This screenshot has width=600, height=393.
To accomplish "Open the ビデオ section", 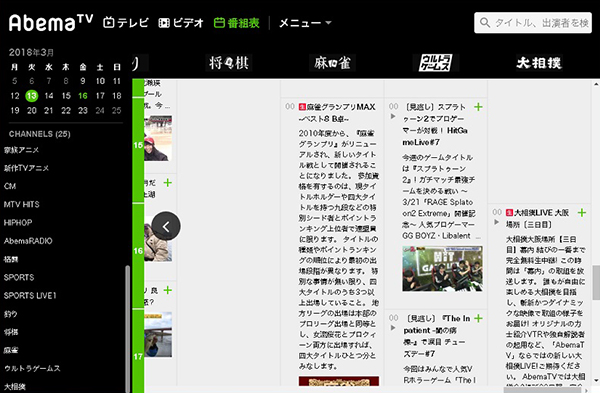I will (x=181, y=23).
